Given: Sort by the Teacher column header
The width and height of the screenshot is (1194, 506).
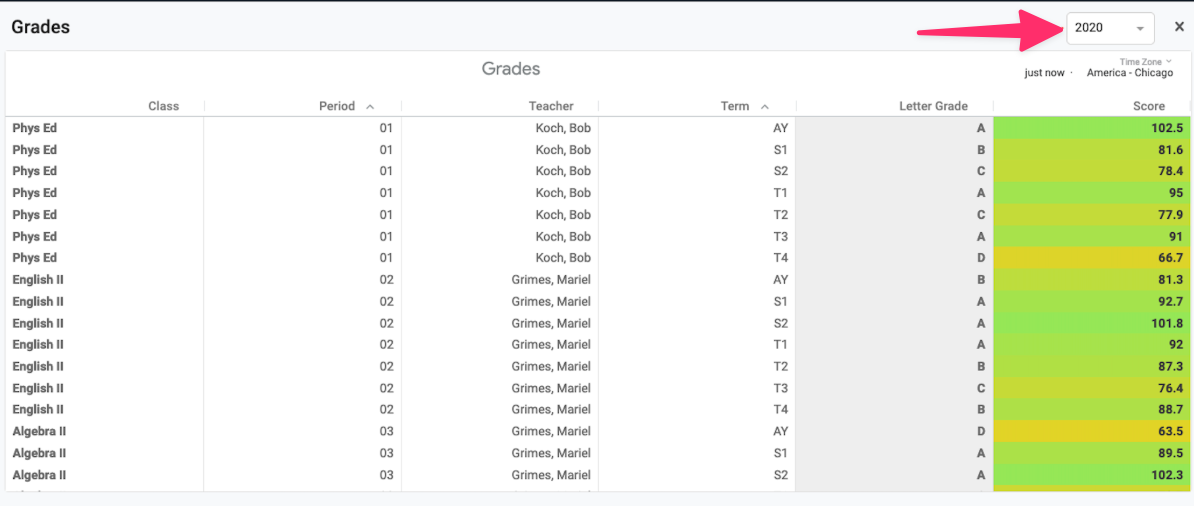Looking at the screenshot, I should [x=551, y=106].
